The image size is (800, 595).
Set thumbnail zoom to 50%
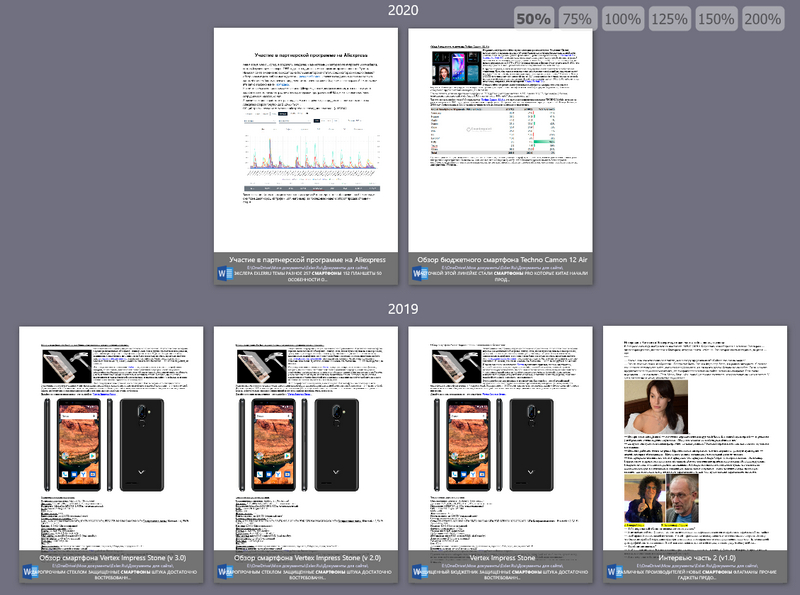point(534,18)
